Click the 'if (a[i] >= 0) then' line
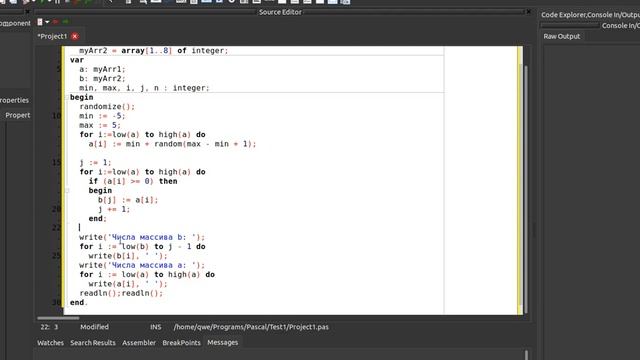This screenshot has height=360, width=640. point(133,181)
